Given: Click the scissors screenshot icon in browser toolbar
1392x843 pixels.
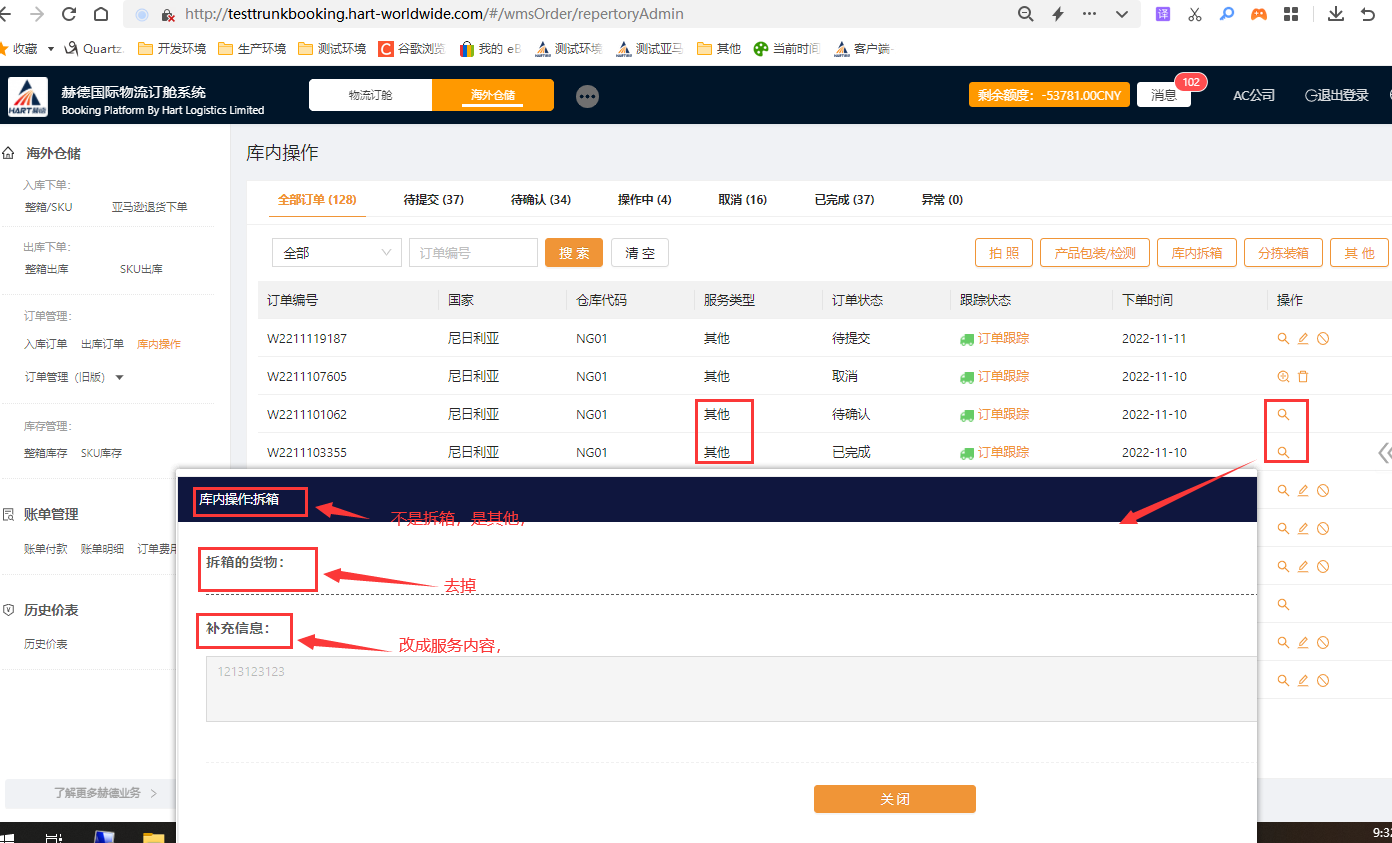Looking at the screenshot, I should click(x=1195, y=14).
